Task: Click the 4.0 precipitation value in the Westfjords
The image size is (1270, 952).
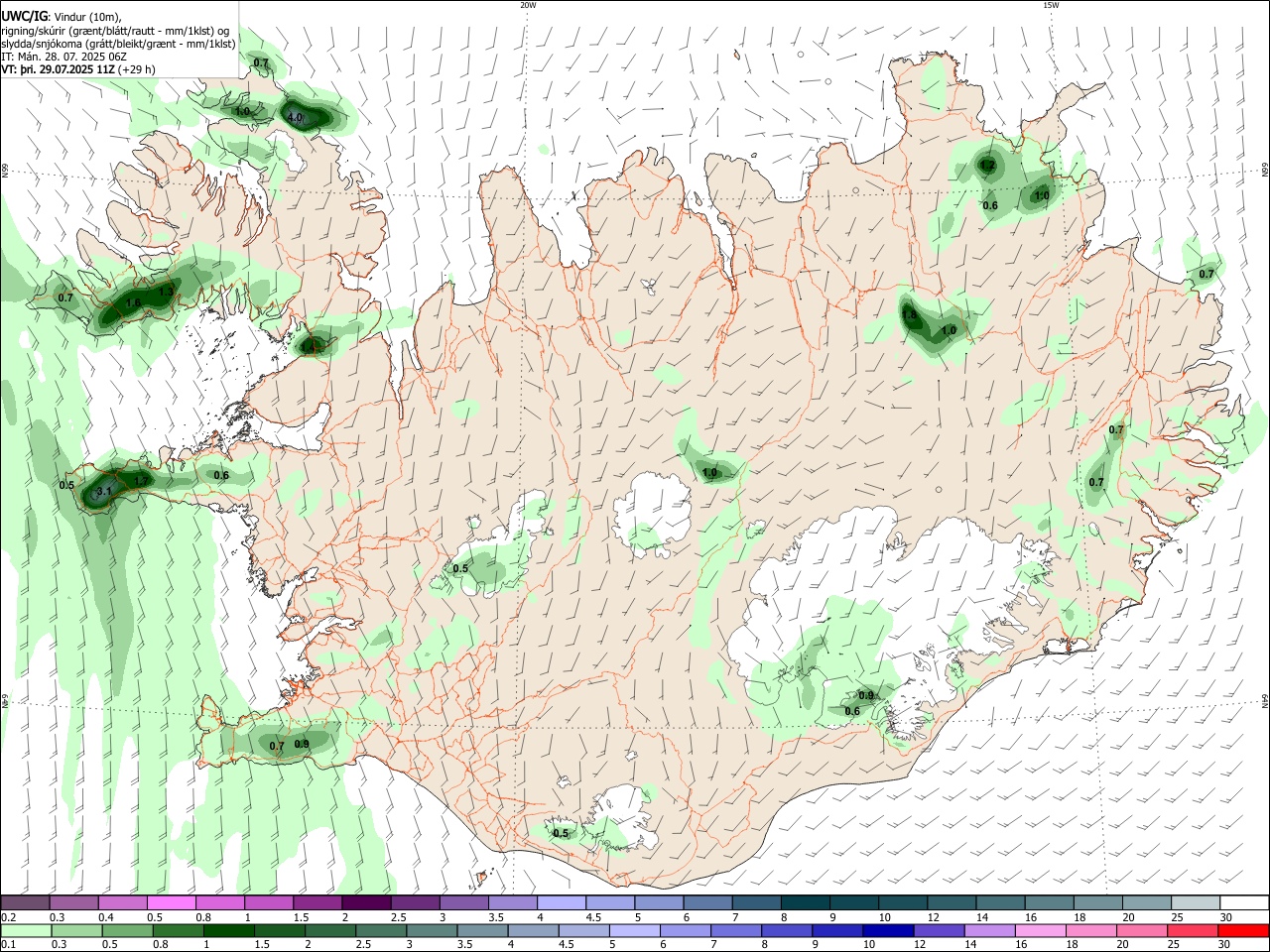Action: [x=295, y=118]
